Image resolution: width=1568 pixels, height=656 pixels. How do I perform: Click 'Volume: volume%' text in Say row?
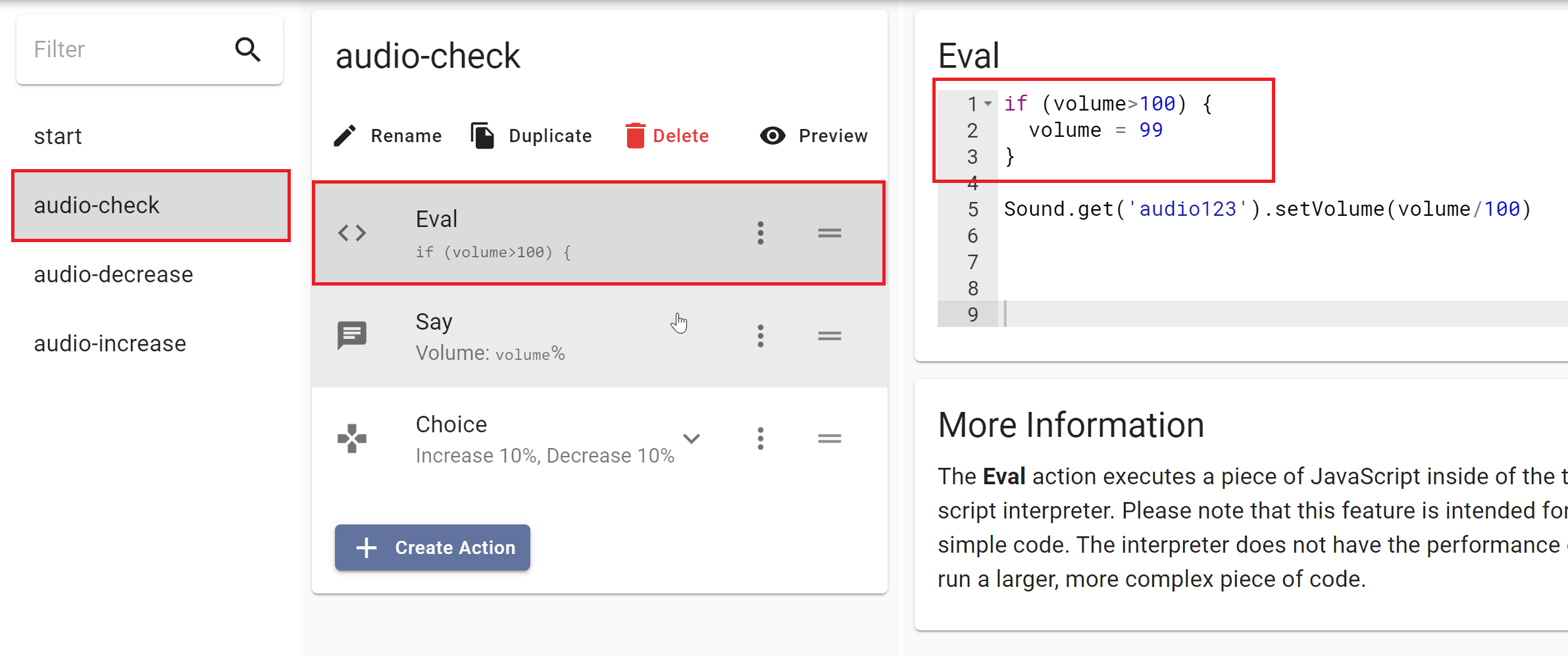[490, 353]
